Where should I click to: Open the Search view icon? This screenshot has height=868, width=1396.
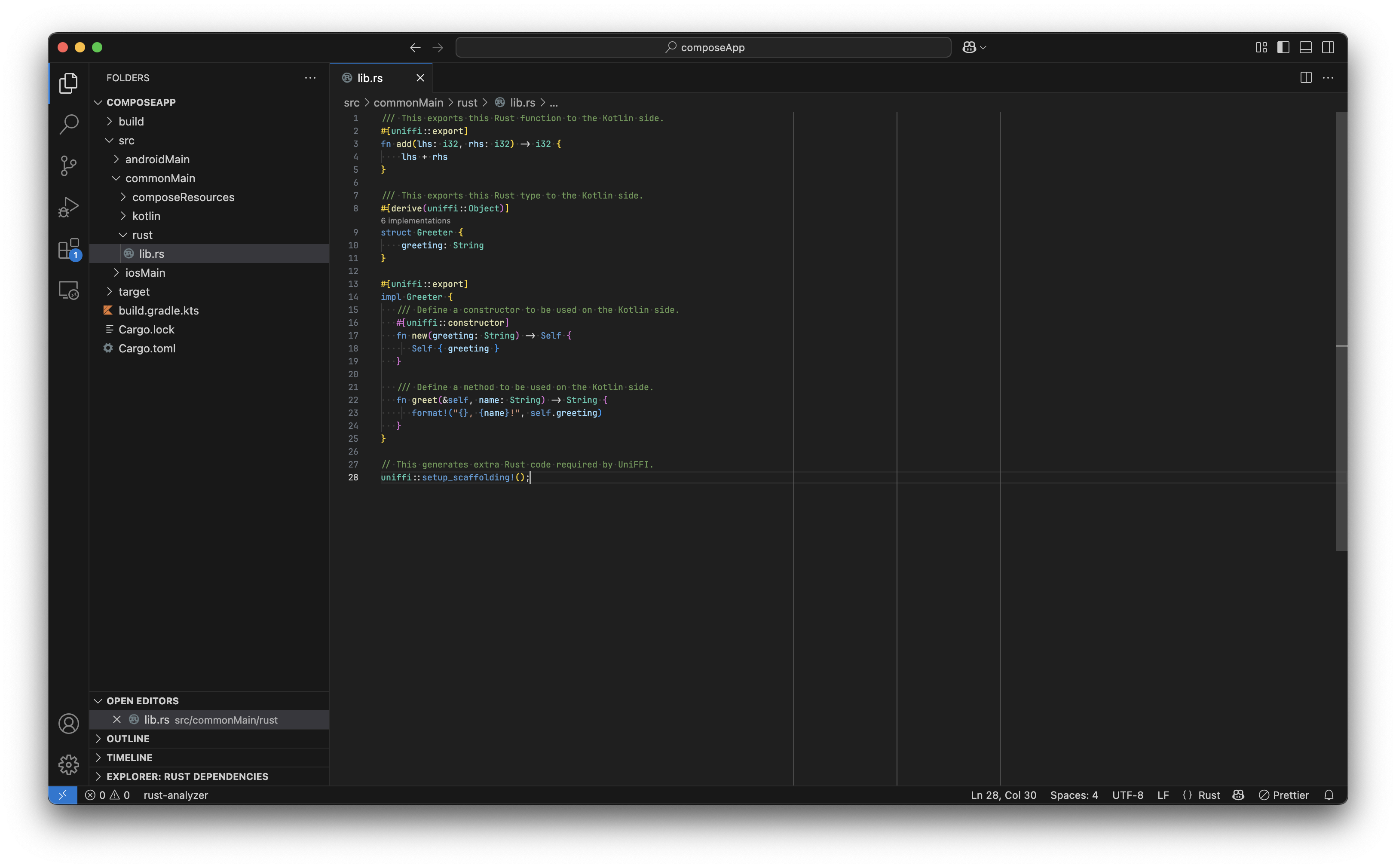(68, 124)
